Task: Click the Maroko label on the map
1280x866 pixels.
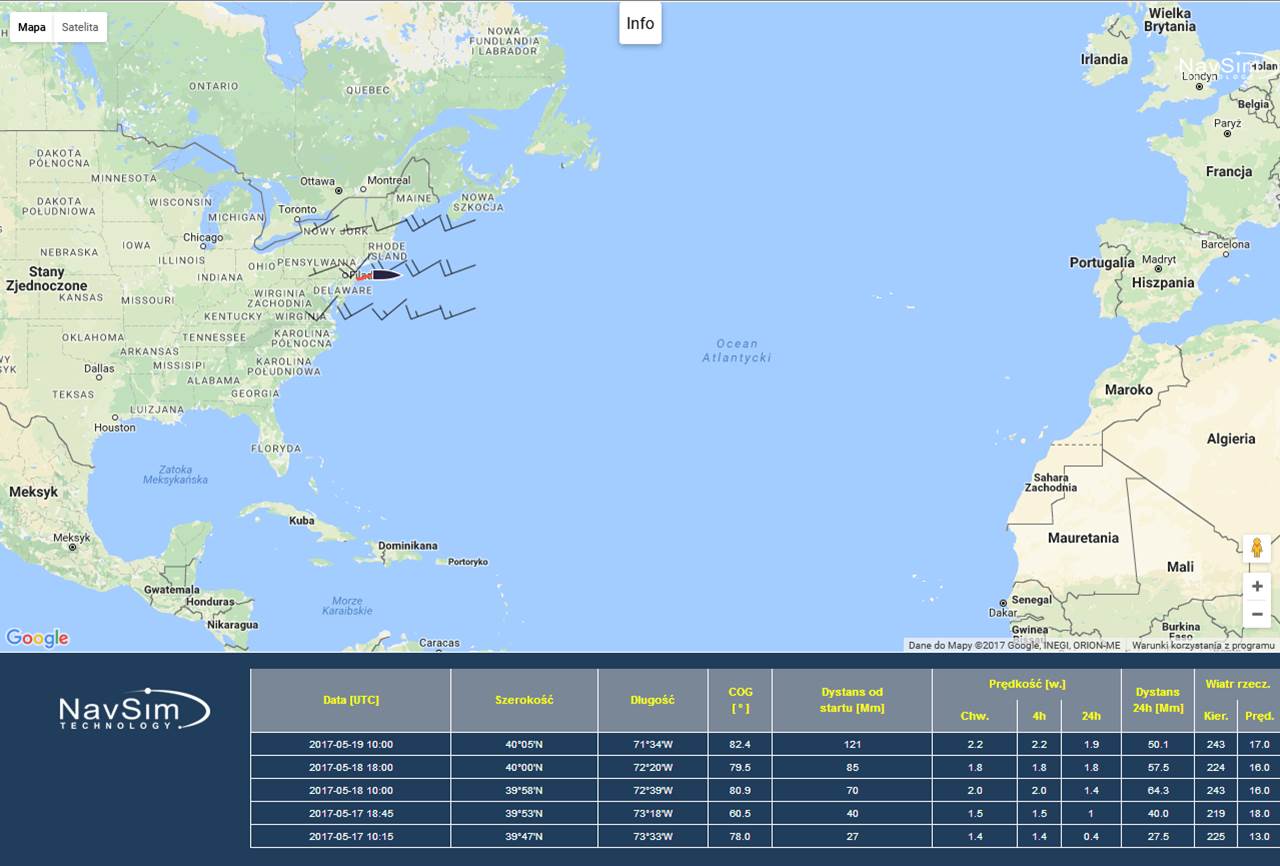Action: click(x=1128, y=390)
